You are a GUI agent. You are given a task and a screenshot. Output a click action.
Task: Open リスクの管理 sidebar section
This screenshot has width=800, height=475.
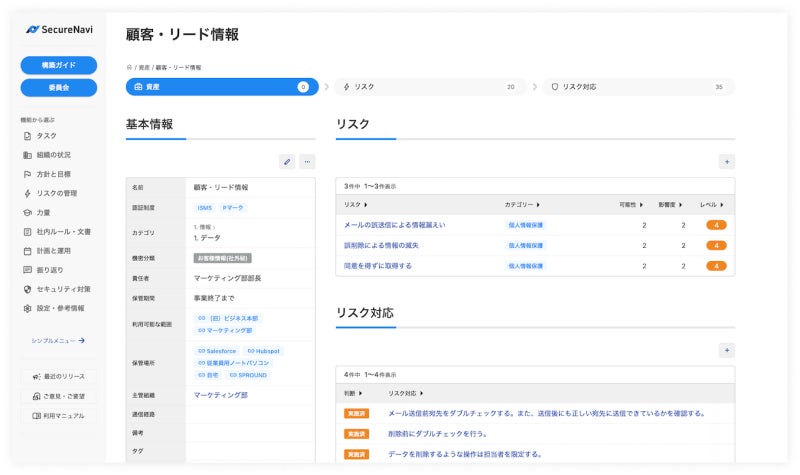pyautogui.click(x=51, y=193)
